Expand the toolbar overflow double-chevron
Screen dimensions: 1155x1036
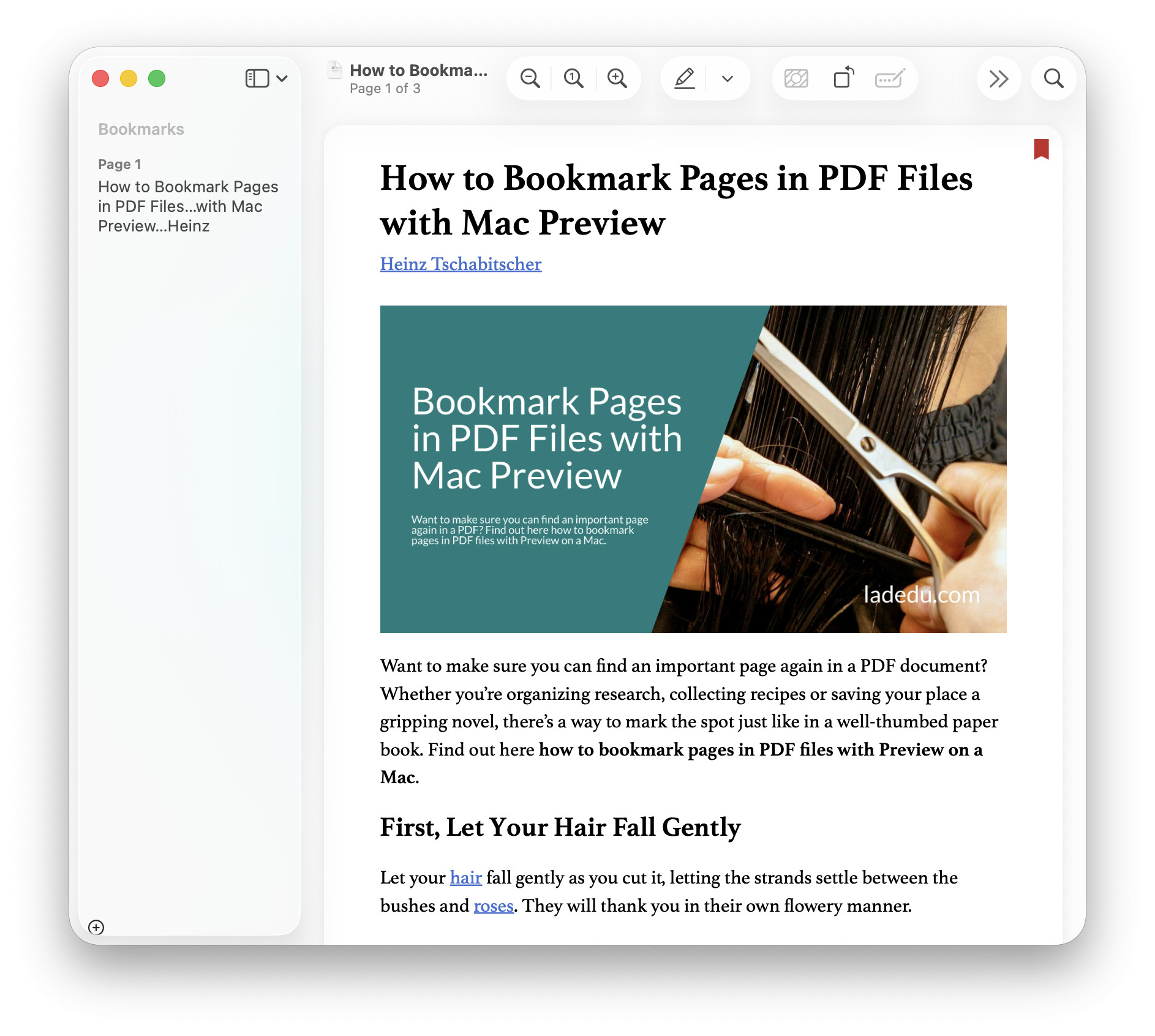[x=999, y=78]
